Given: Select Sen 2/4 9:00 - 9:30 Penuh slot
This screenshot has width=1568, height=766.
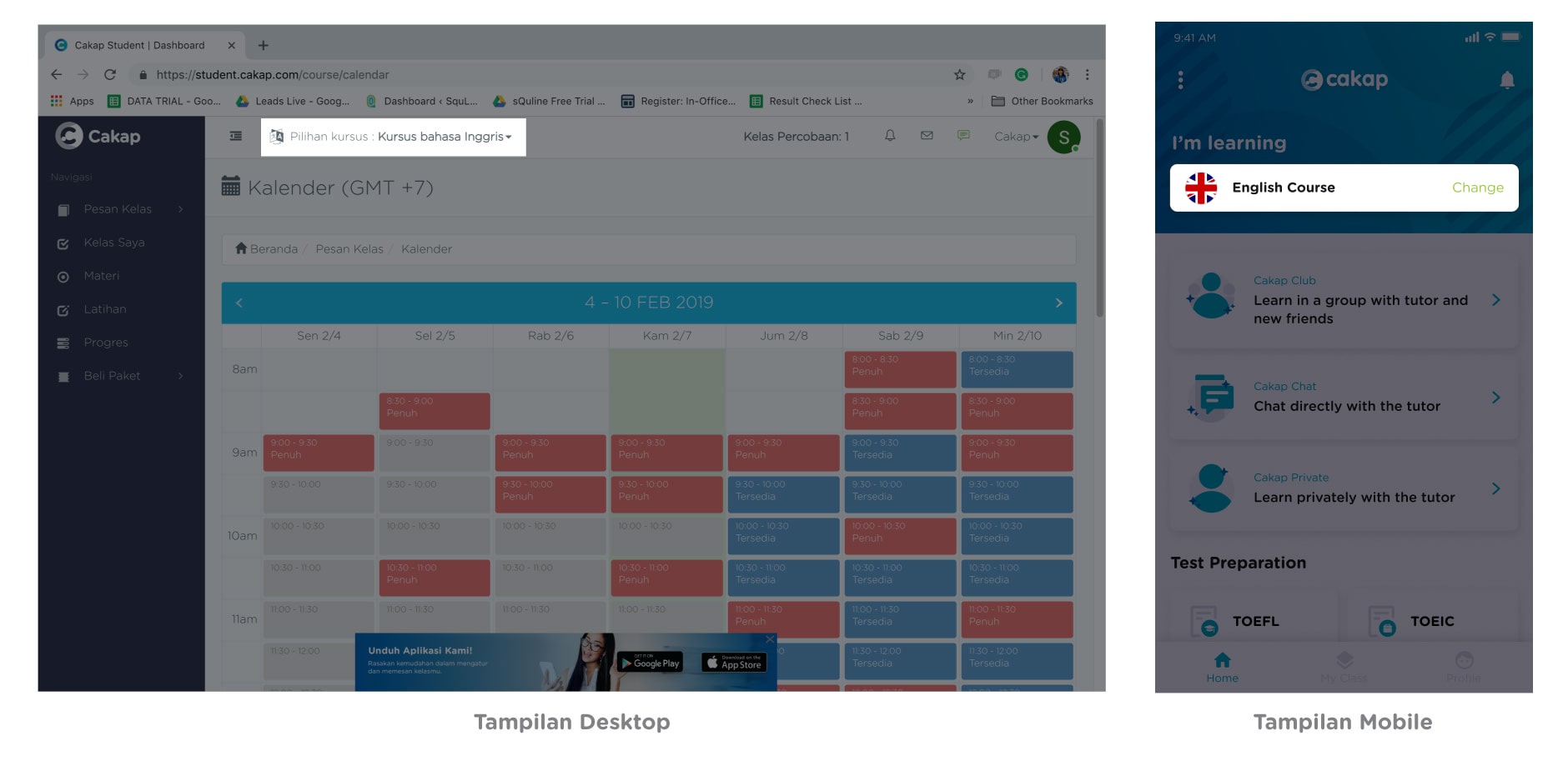Looking at the screenshot, I should (319, 453).
